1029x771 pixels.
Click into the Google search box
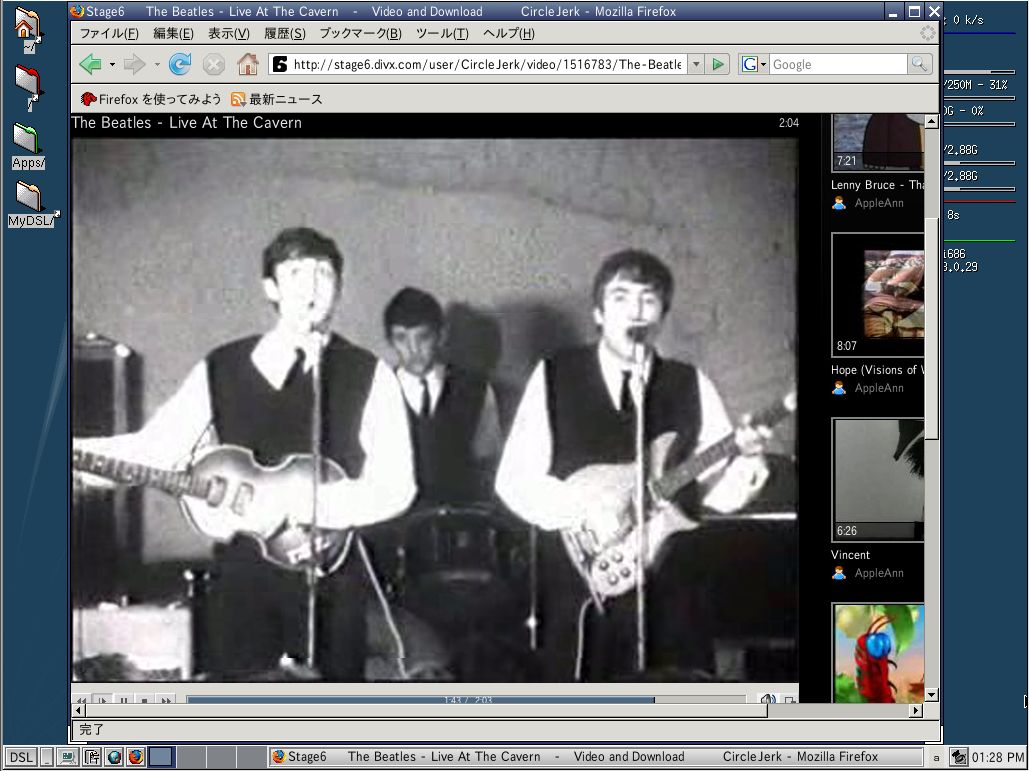point(837,64)
